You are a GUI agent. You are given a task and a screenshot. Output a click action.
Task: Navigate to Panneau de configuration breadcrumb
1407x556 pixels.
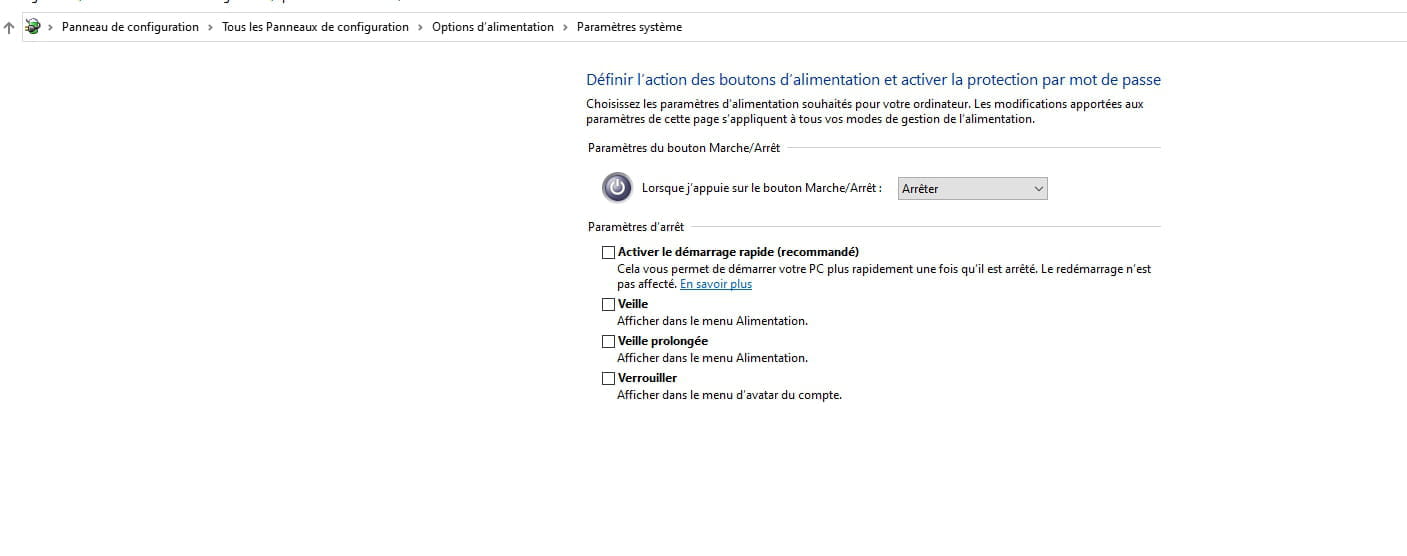coord(130,27)
